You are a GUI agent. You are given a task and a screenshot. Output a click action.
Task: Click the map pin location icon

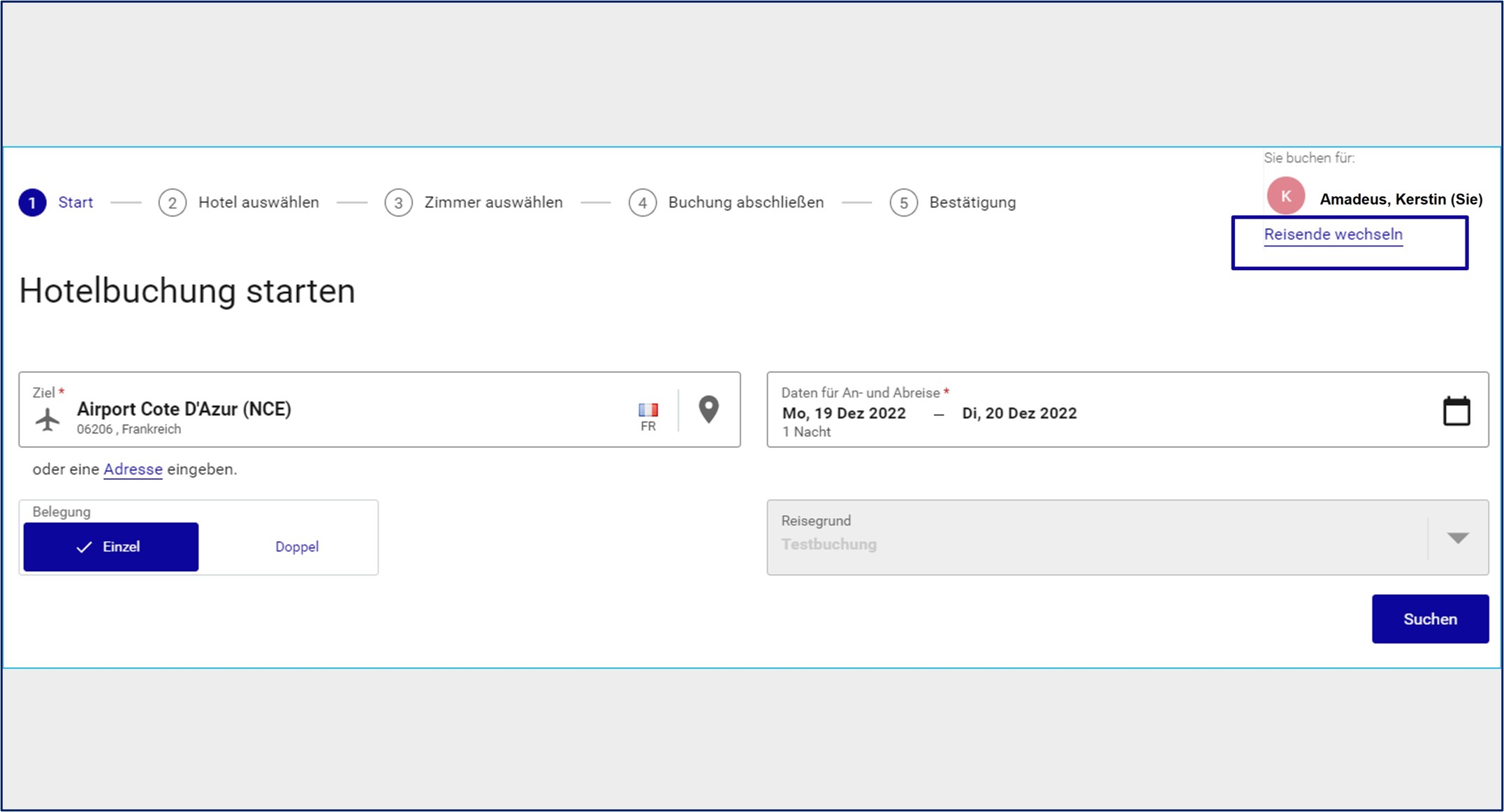pos(708,410)
